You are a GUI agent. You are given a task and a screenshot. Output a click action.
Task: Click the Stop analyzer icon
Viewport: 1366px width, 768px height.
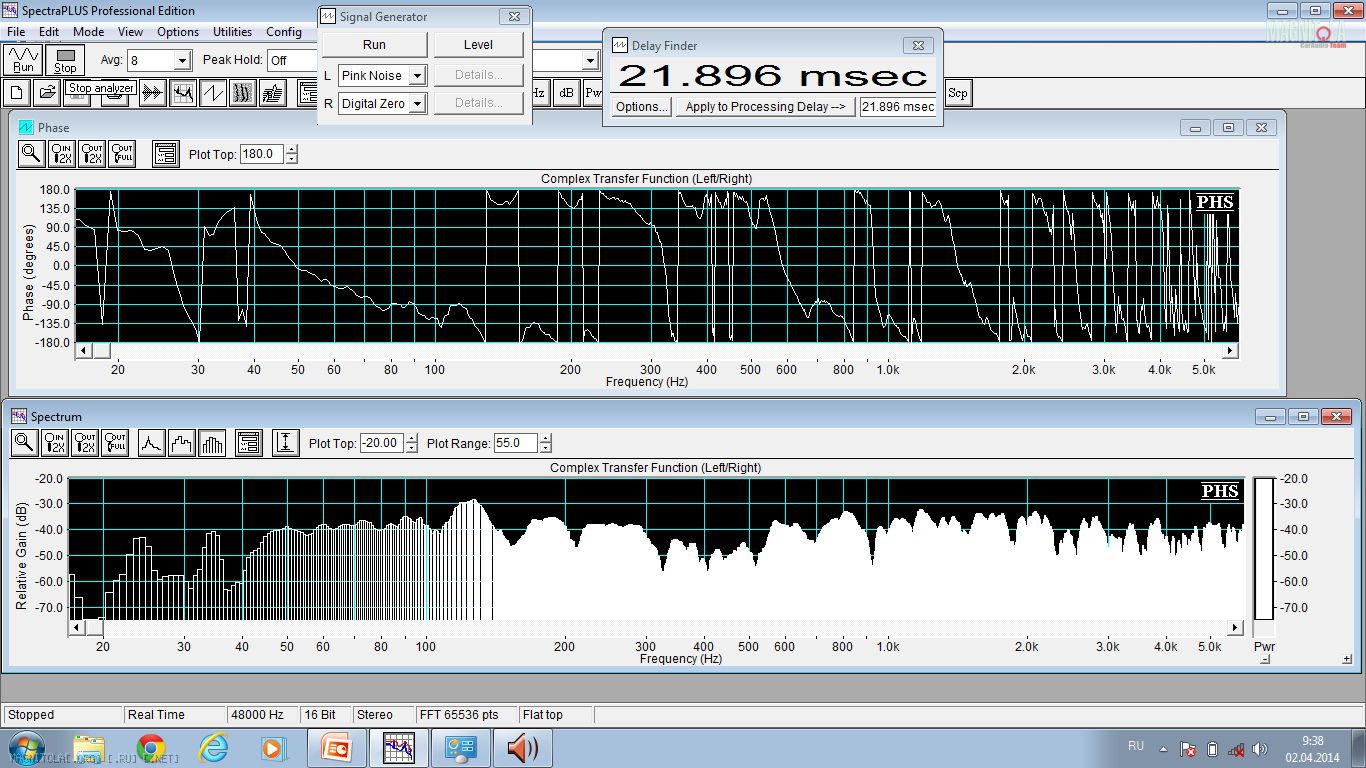click(65, 59)
